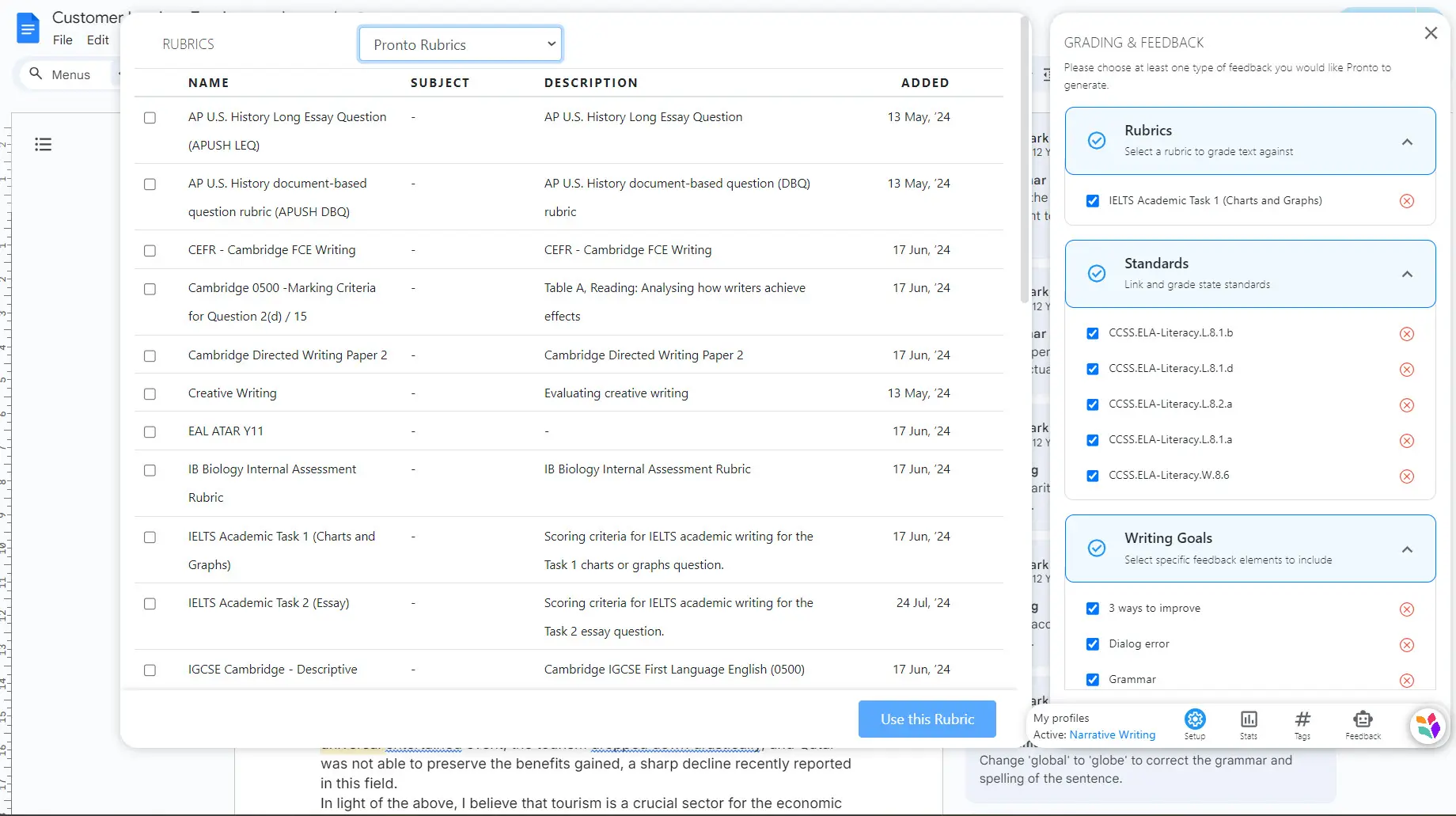Delete the Dialog error writing goal

click(1406, 645)
